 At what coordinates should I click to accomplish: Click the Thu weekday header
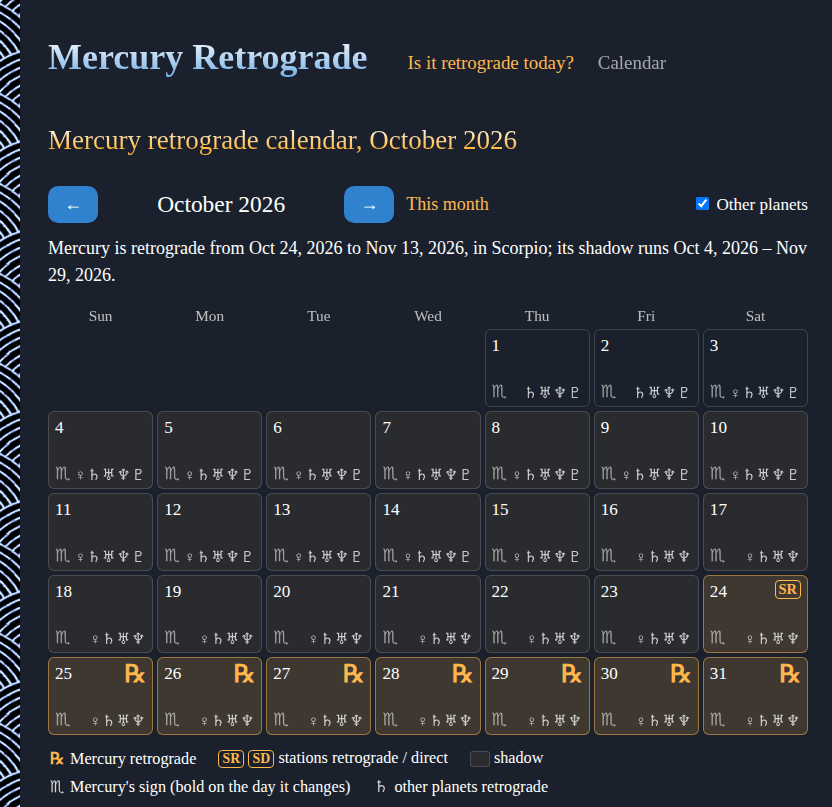537,316
